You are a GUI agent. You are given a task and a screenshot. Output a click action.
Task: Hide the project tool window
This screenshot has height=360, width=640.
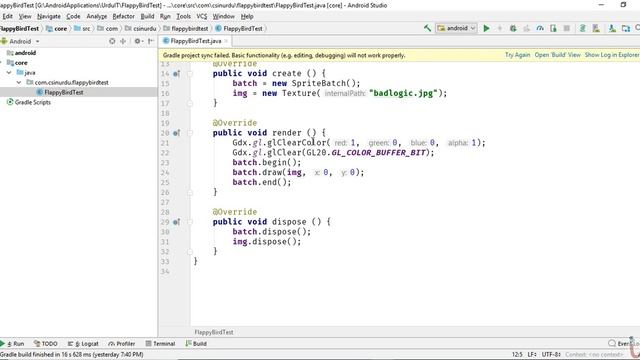click(x=151, y=41)
